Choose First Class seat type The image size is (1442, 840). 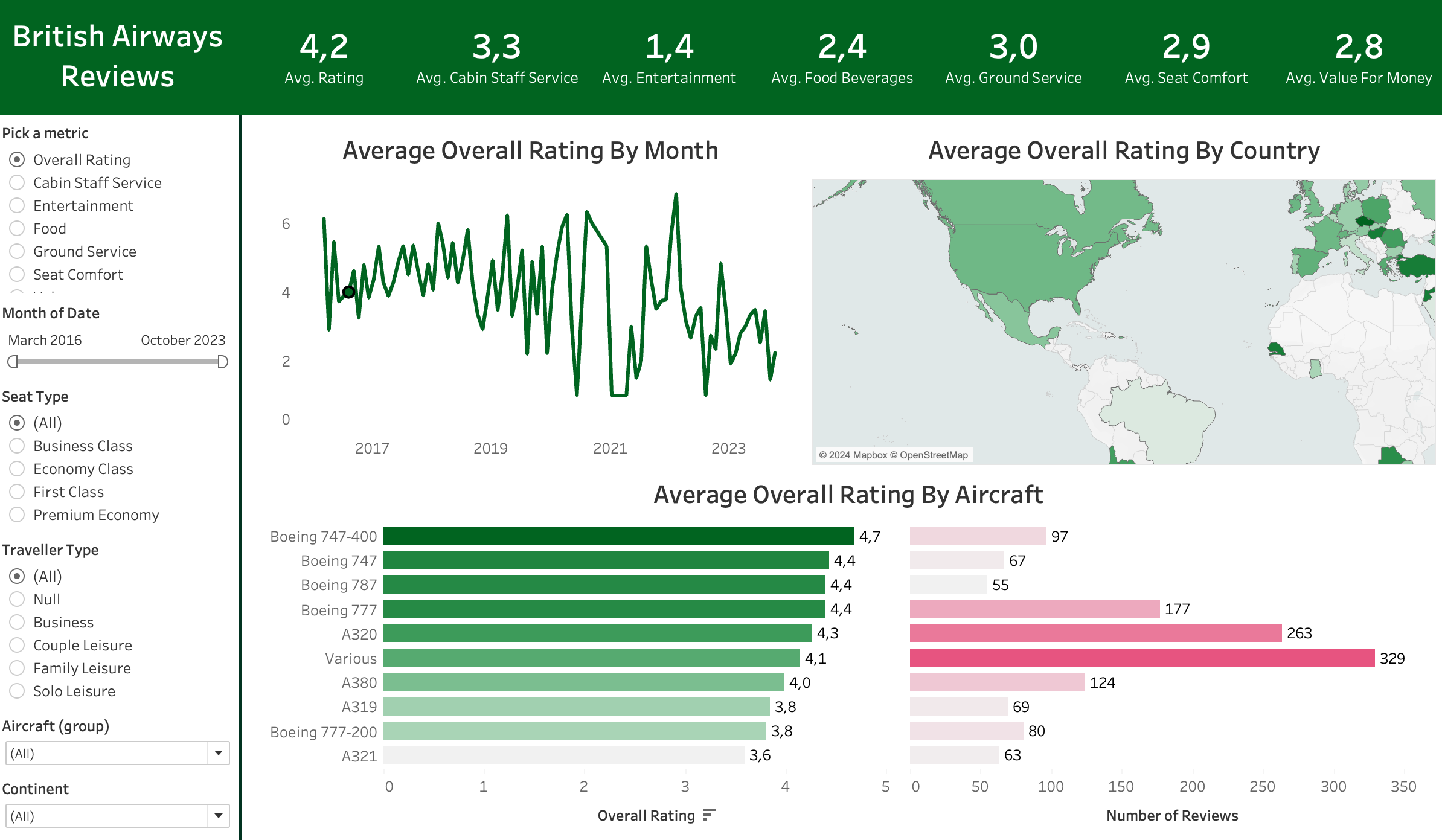pyautogui.click(x=17, y=492)
